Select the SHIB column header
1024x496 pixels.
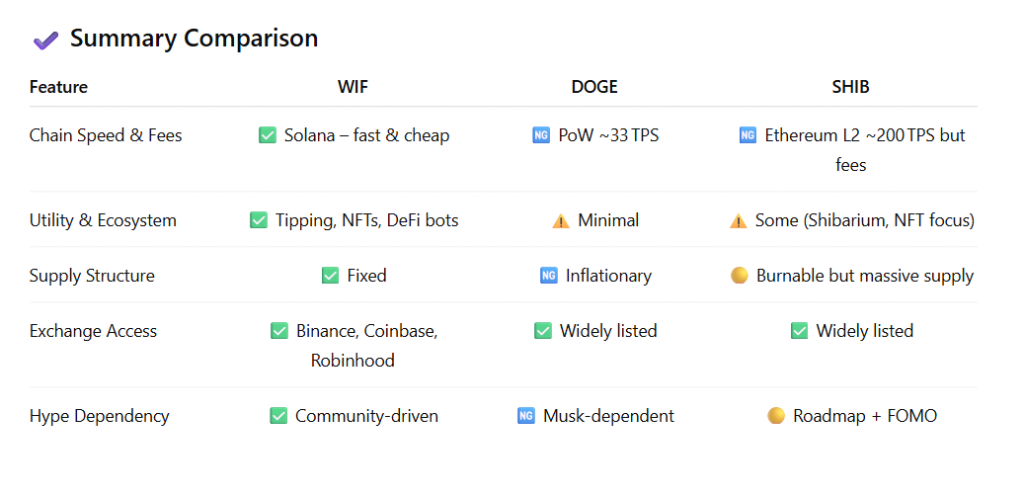850,87
